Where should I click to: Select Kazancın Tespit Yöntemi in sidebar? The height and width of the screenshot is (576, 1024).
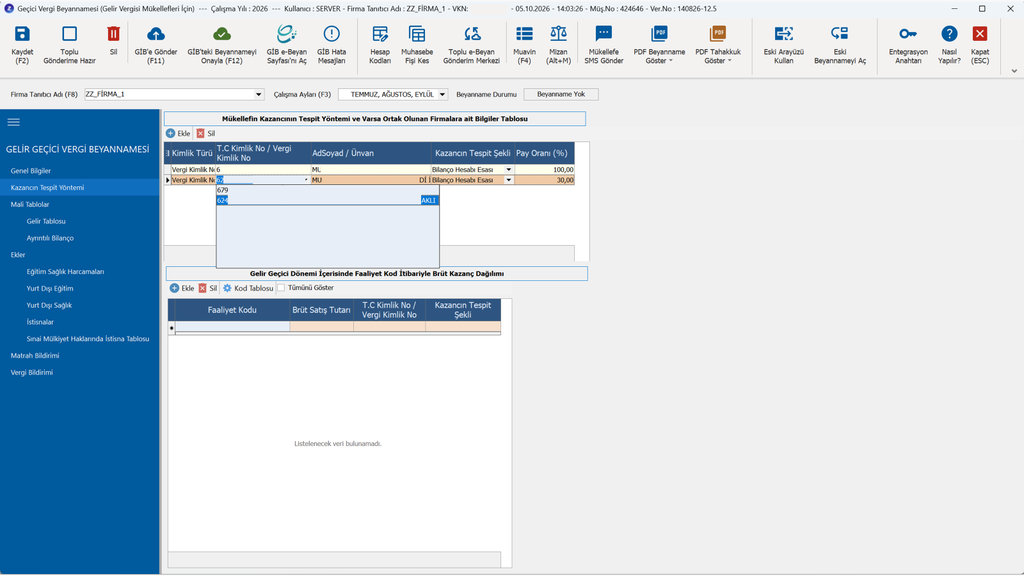pos(48,188)
